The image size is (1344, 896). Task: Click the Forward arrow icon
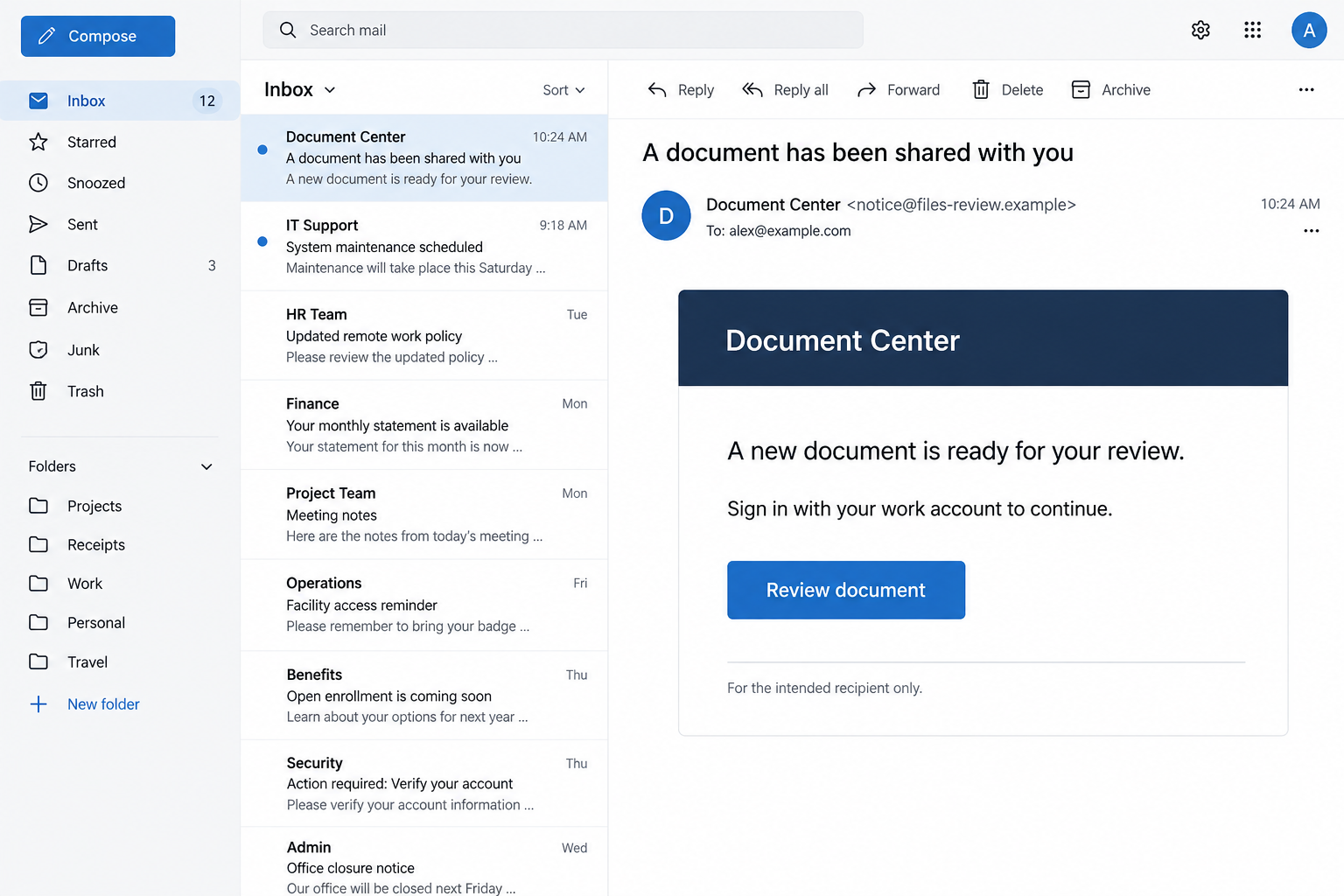(866, 89)
